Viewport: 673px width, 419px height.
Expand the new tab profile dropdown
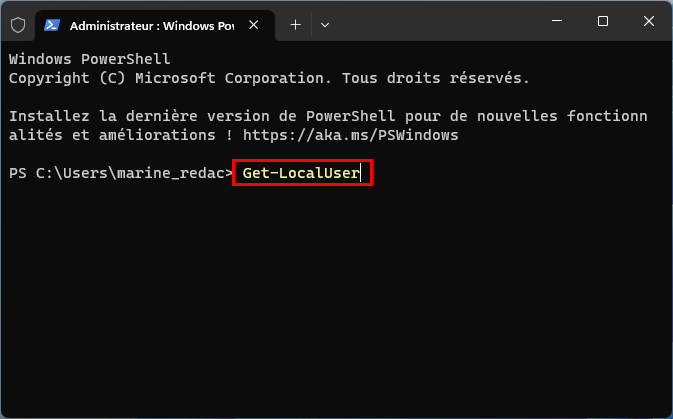point(325,25)
